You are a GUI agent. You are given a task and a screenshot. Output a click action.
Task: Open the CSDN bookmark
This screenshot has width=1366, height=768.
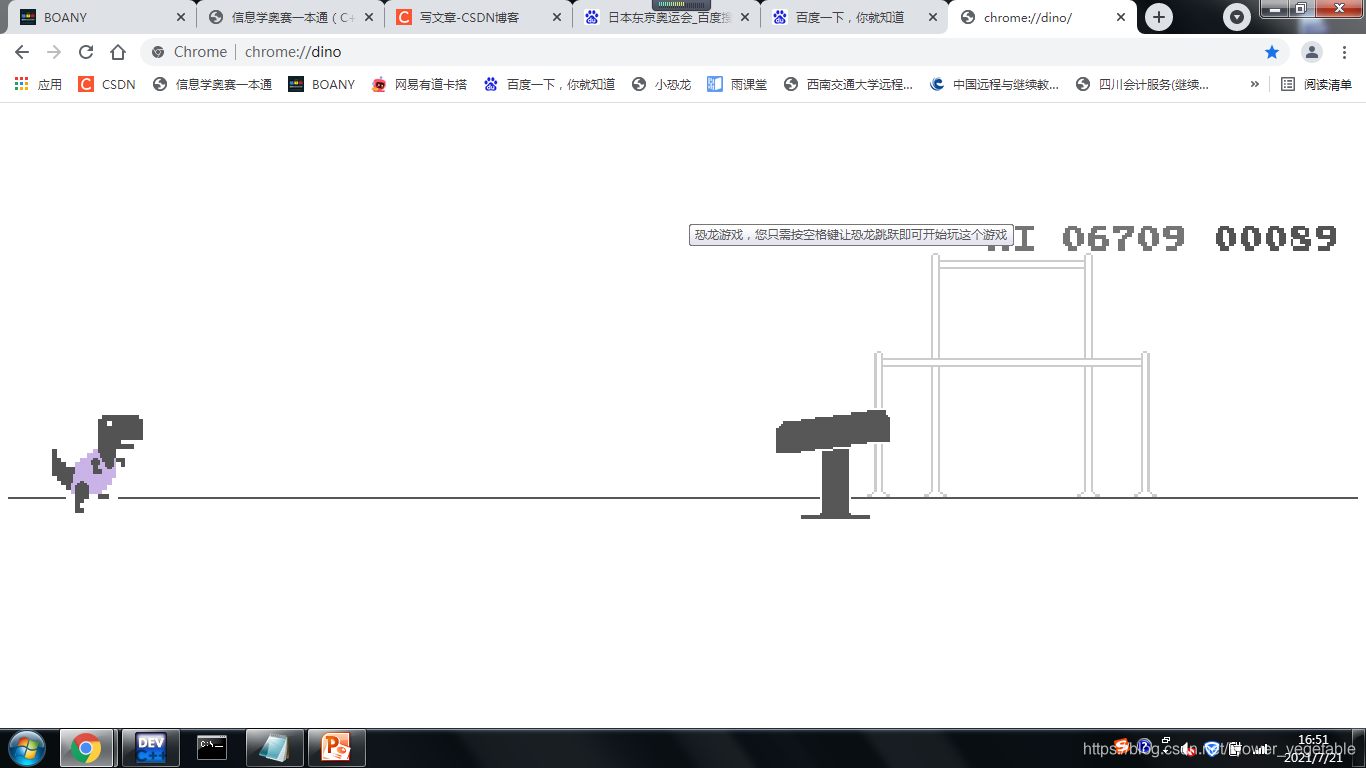pyautogui.click(x=107, y=84)
